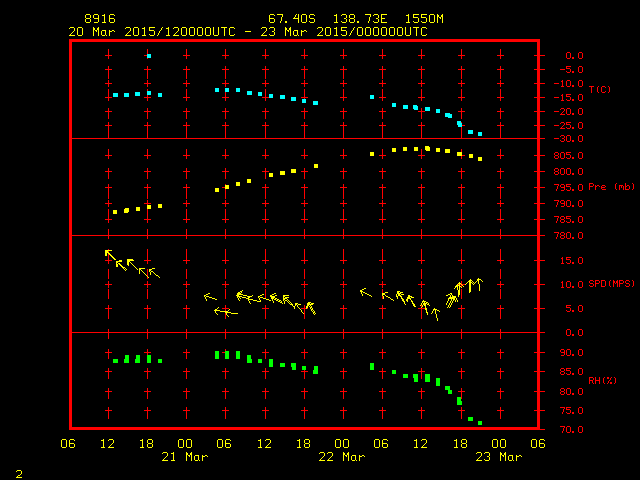
Task: Click the end time 23 Mar 2015/000000UTC
Action: [x=344, y=32]
